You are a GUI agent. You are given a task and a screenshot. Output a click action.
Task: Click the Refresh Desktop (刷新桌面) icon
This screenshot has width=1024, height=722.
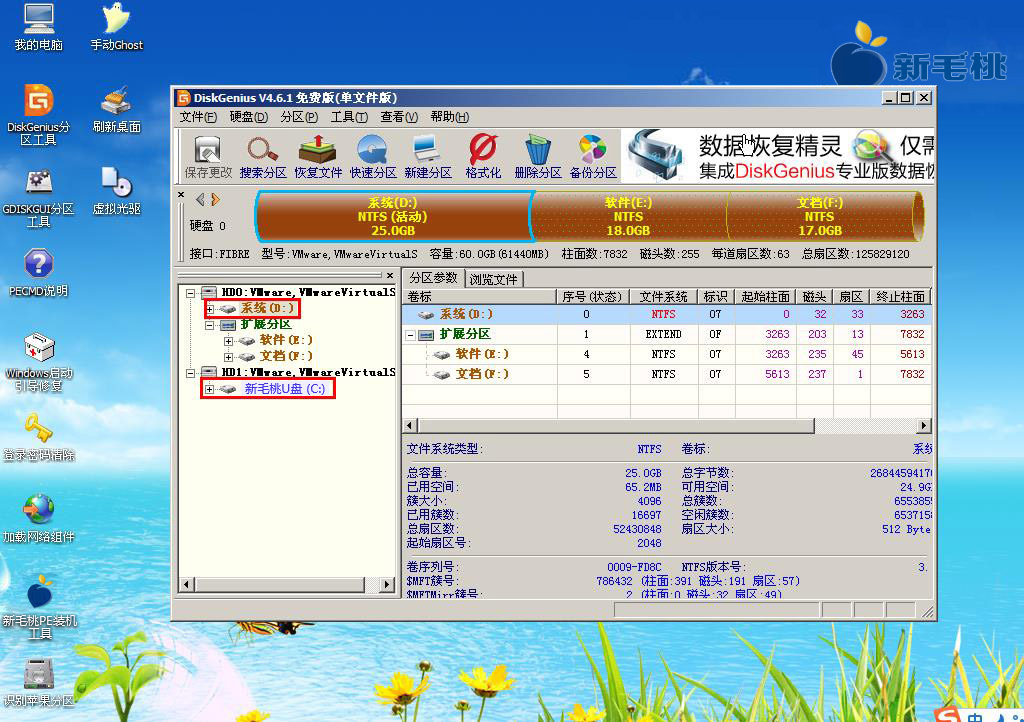pos(116,110)
